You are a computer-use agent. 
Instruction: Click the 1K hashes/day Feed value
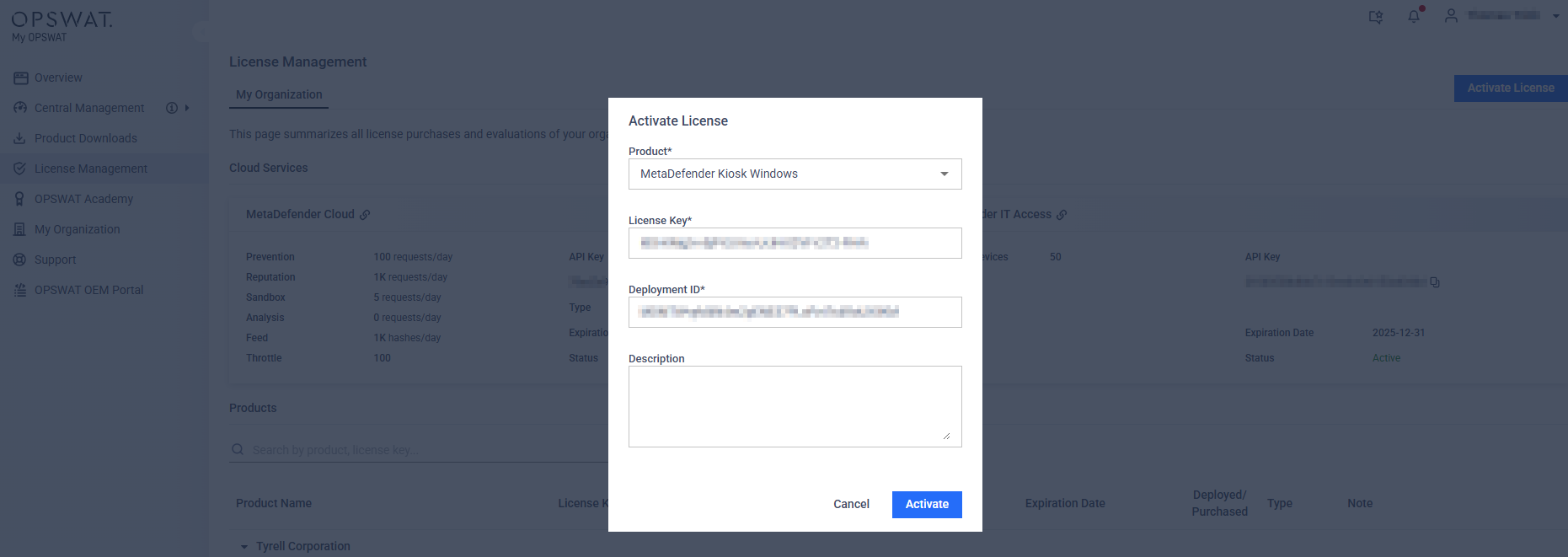(407, 338)
